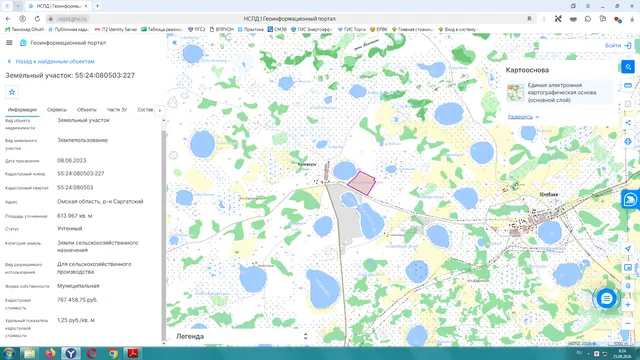Click the browser back arrow

[x=8, y=19]
